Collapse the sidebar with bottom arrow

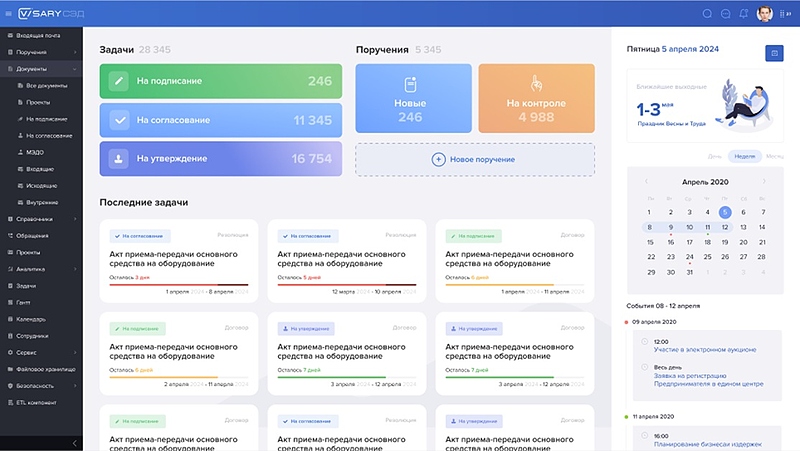point(74,442)
